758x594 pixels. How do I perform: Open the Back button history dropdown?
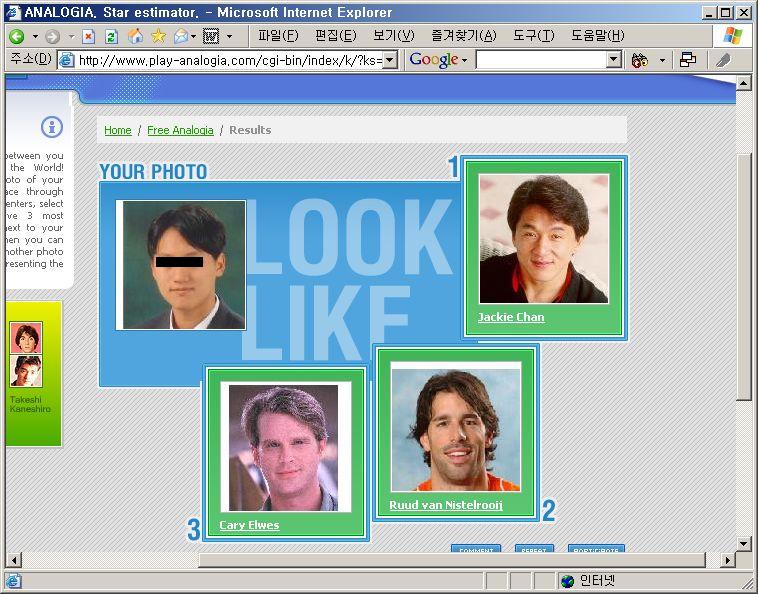point(35,36)
